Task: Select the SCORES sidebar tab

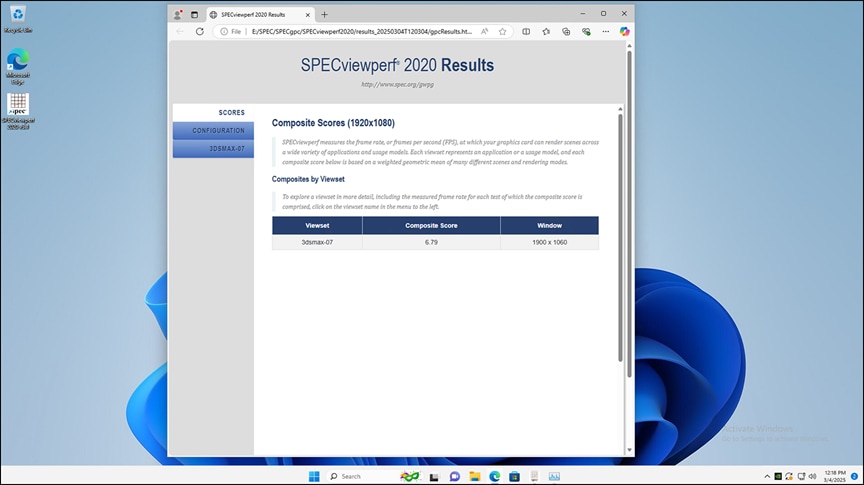Action: [213, 112]
